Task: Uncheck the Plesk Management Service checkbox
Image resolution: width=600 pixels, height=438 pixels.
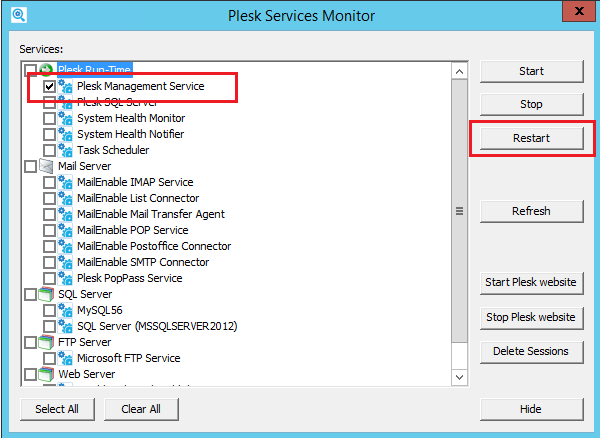Action: tap(49, 87)
